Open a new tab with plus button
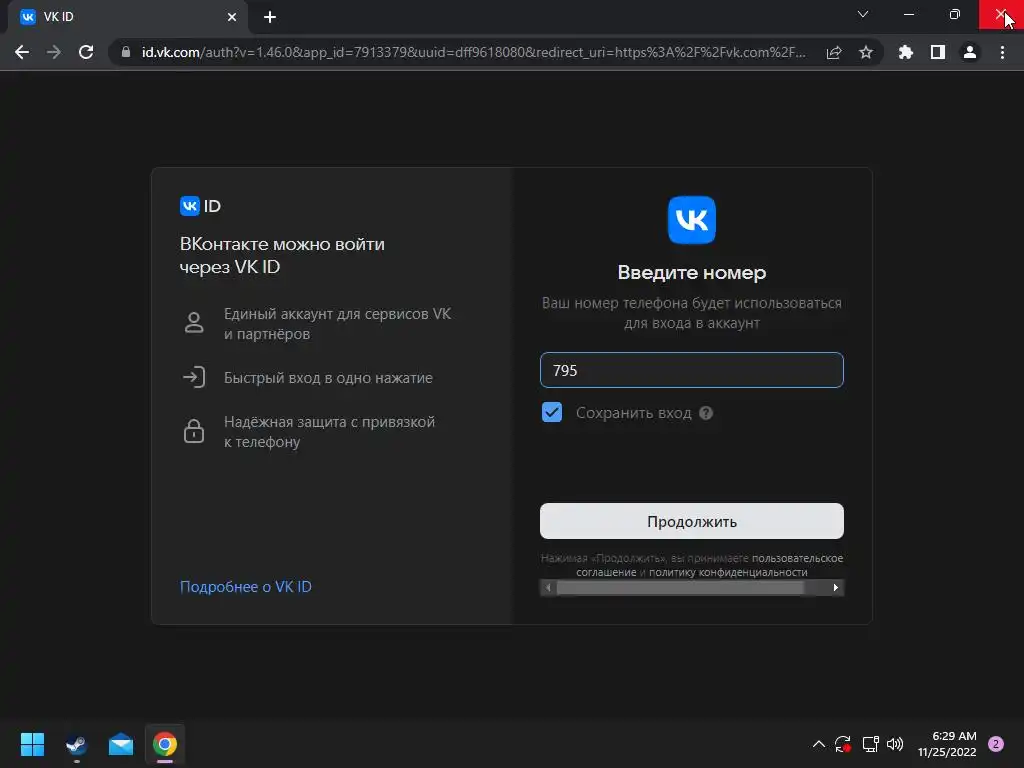The image size is (1024, 768). pyautogui.click(x=270, y=18)
